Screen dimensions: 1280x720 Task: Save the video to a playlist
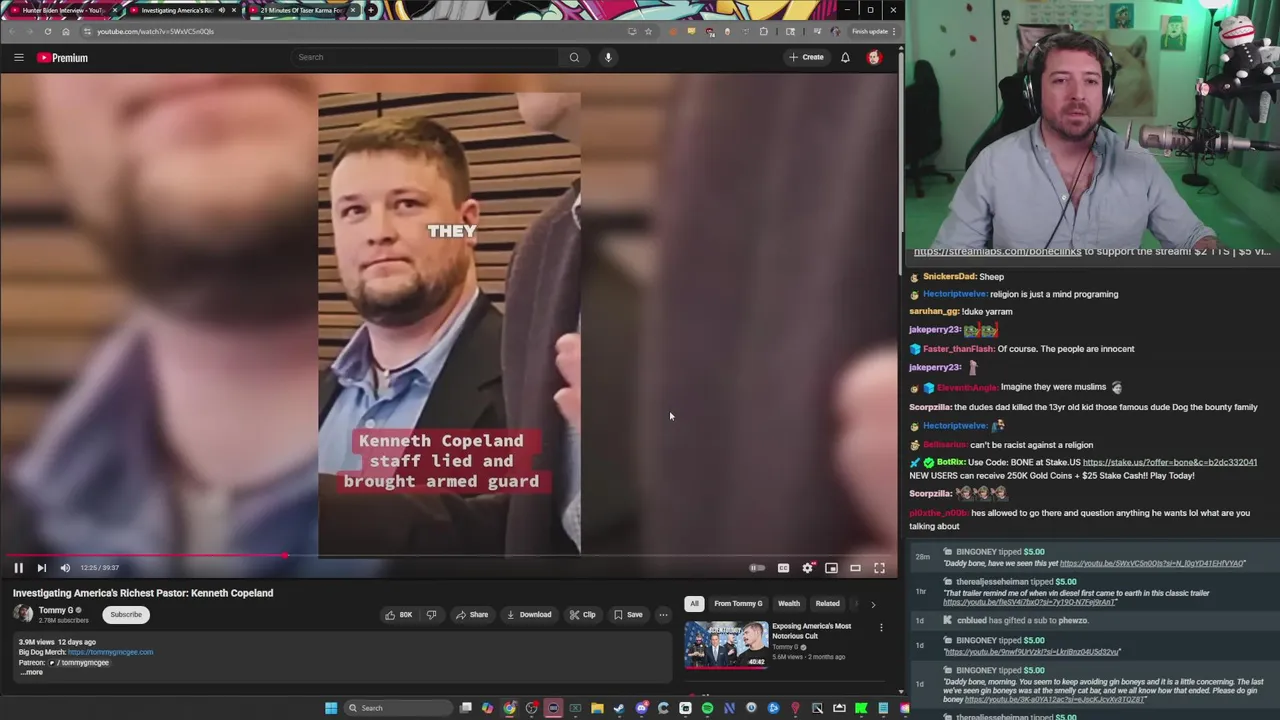[x=628, y=615]
